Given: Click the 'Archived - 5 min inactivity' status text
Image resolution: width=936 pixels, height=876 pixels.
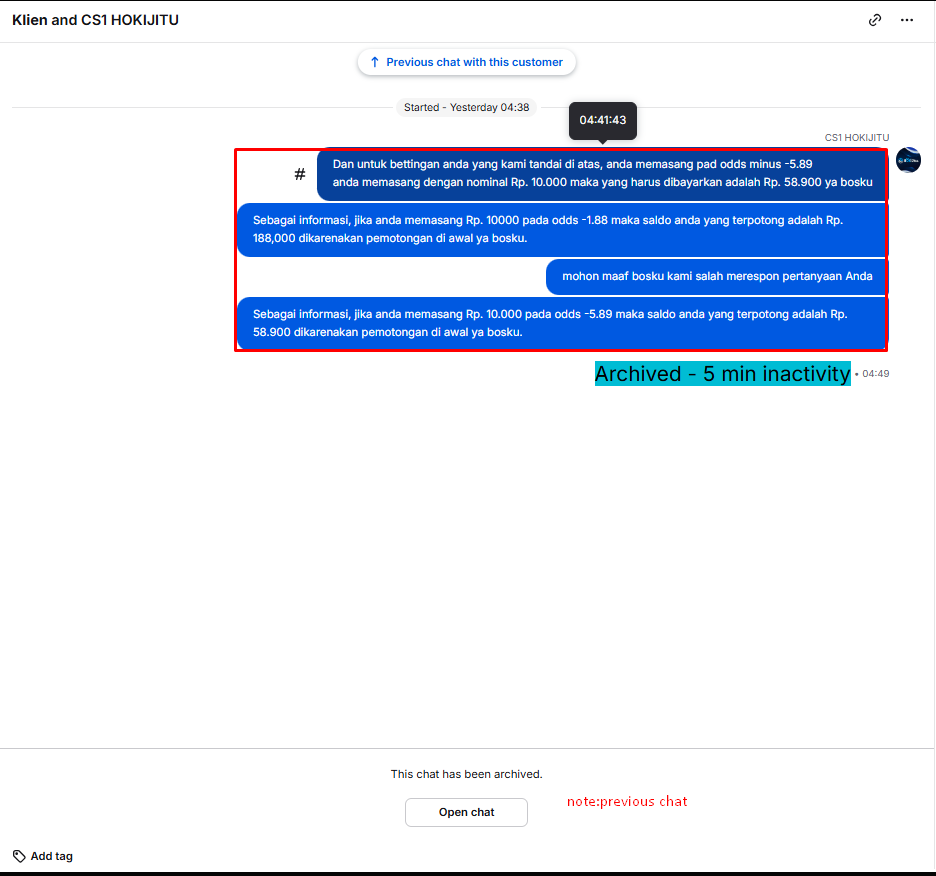Looking at the screenshot, I should 722,374.
